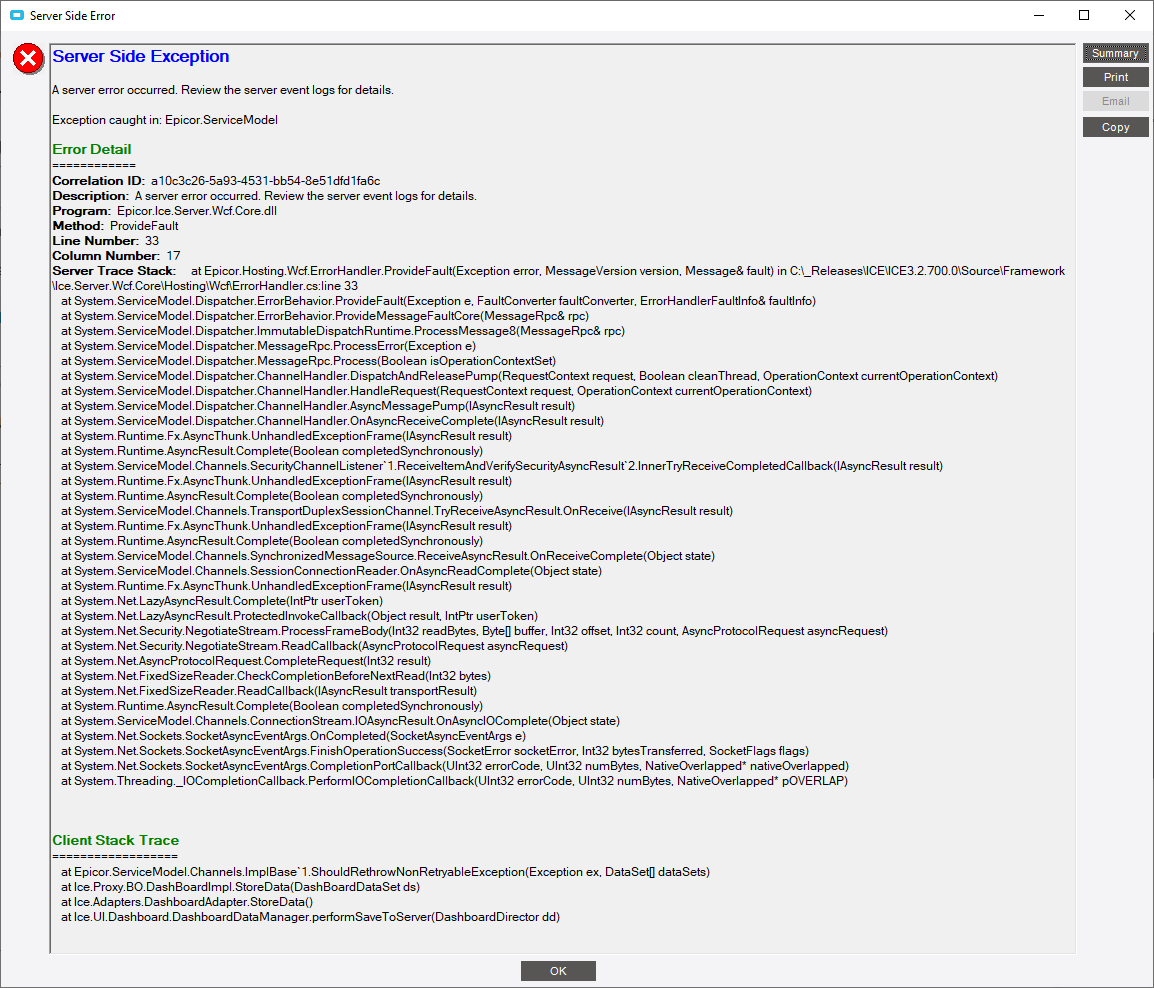Click the red error X icon
This screenshot has height=988, width=1154.
pyautogui.click(x=29, y=58)
